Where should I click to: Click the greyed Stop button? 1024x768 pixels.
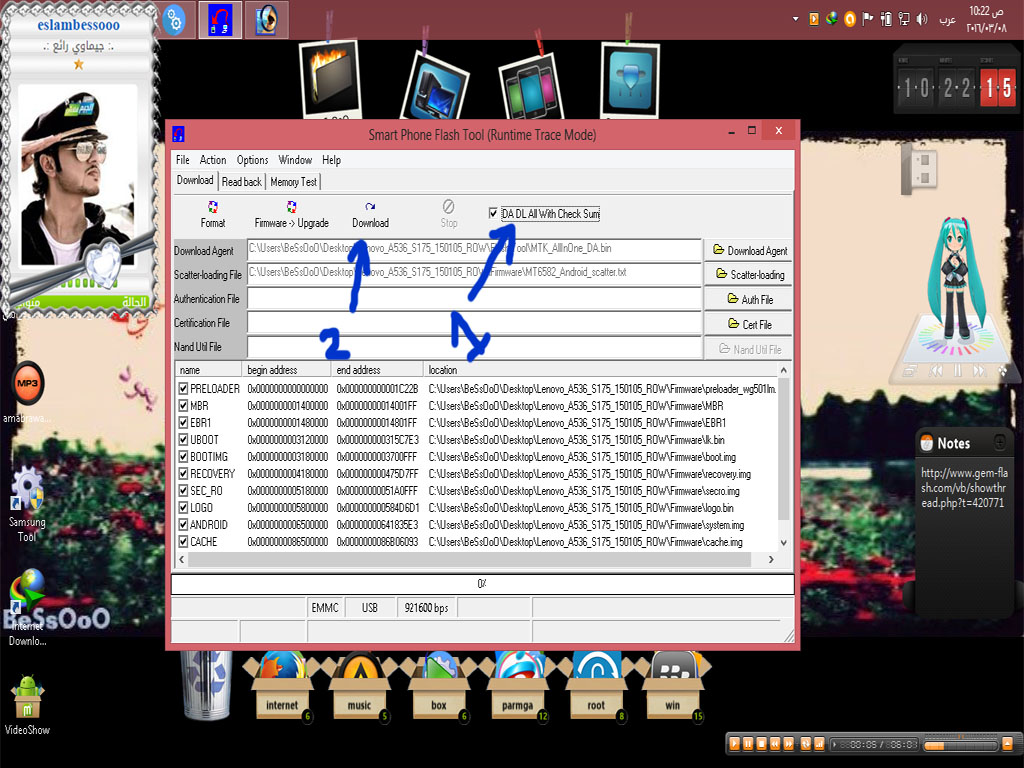click(x=449, y=214)
